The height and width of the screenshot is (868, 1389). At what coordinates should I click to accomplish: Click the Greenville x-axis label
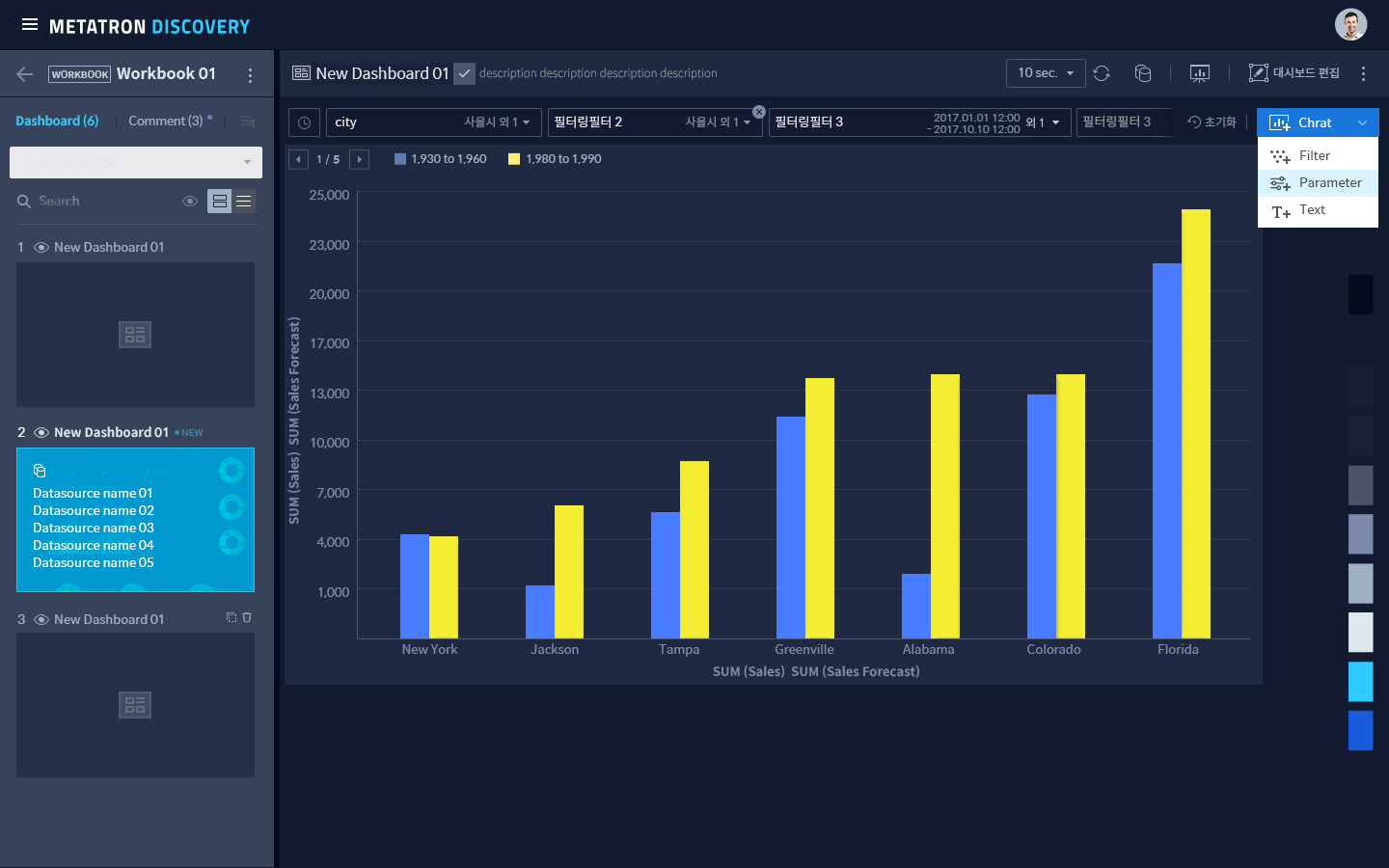tap(804, 650)
